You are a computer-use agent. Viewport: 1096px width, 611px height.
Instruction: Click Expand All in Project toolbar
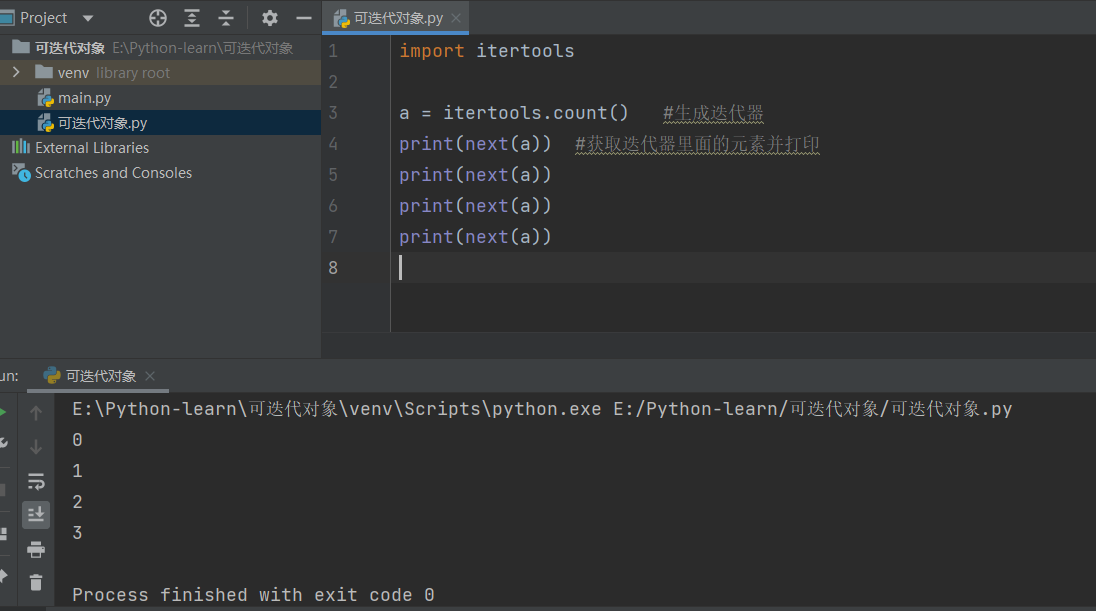192,18
